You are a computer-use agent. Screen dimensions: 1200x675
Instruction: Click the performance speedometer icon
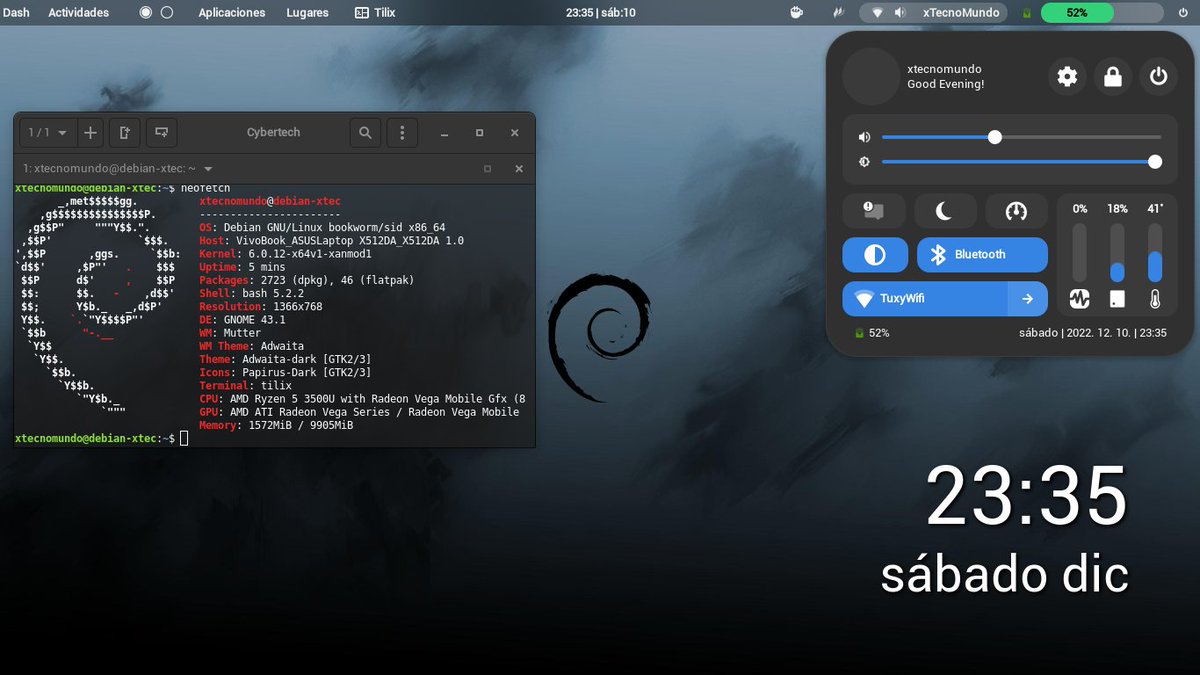click(1016, 211)
